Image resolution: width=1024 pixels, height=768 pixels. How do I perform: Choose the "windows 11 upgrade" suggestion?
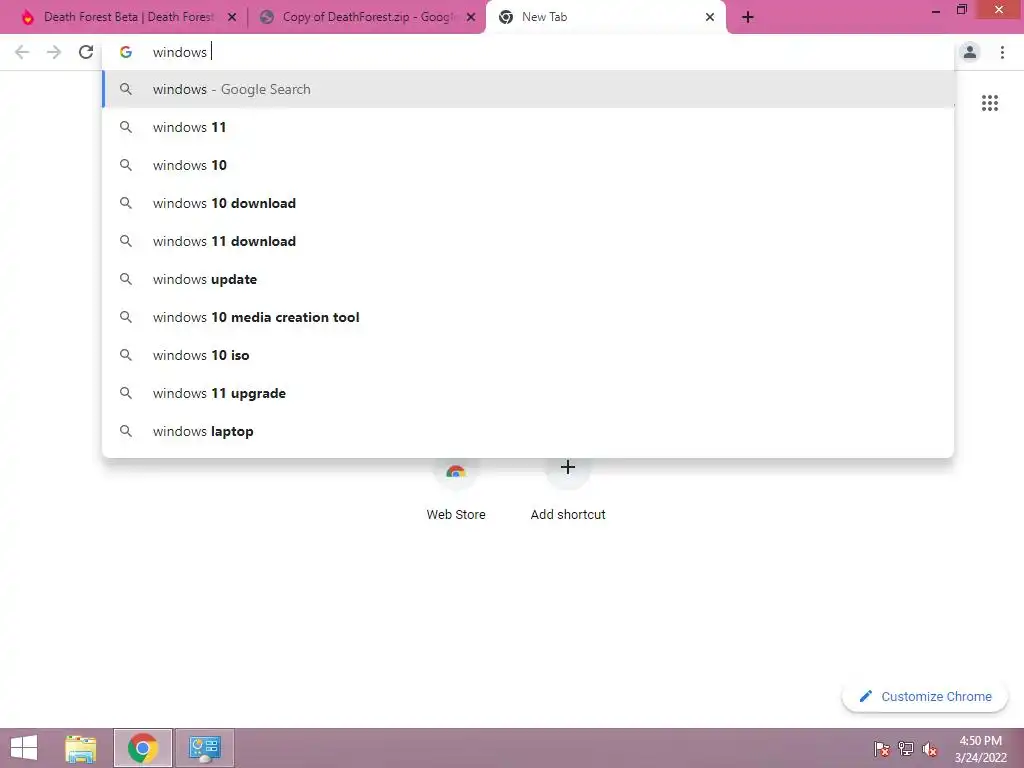point(528,393)
